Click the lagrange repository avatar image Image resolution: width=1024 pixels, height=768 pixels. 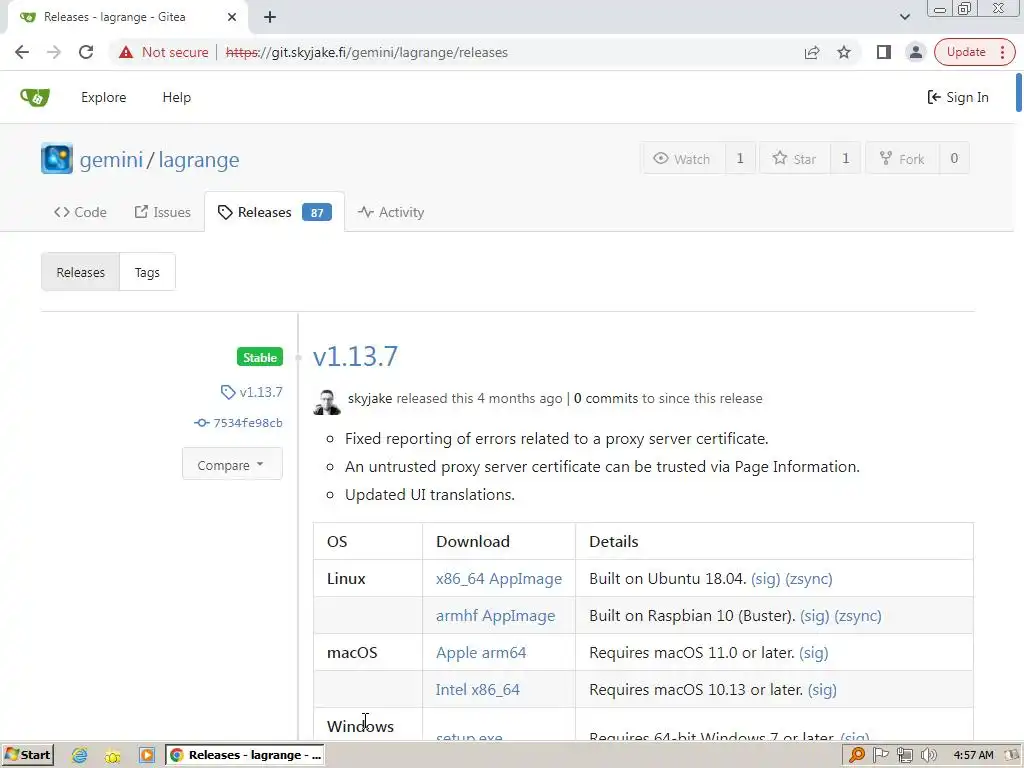click(57, 159)
